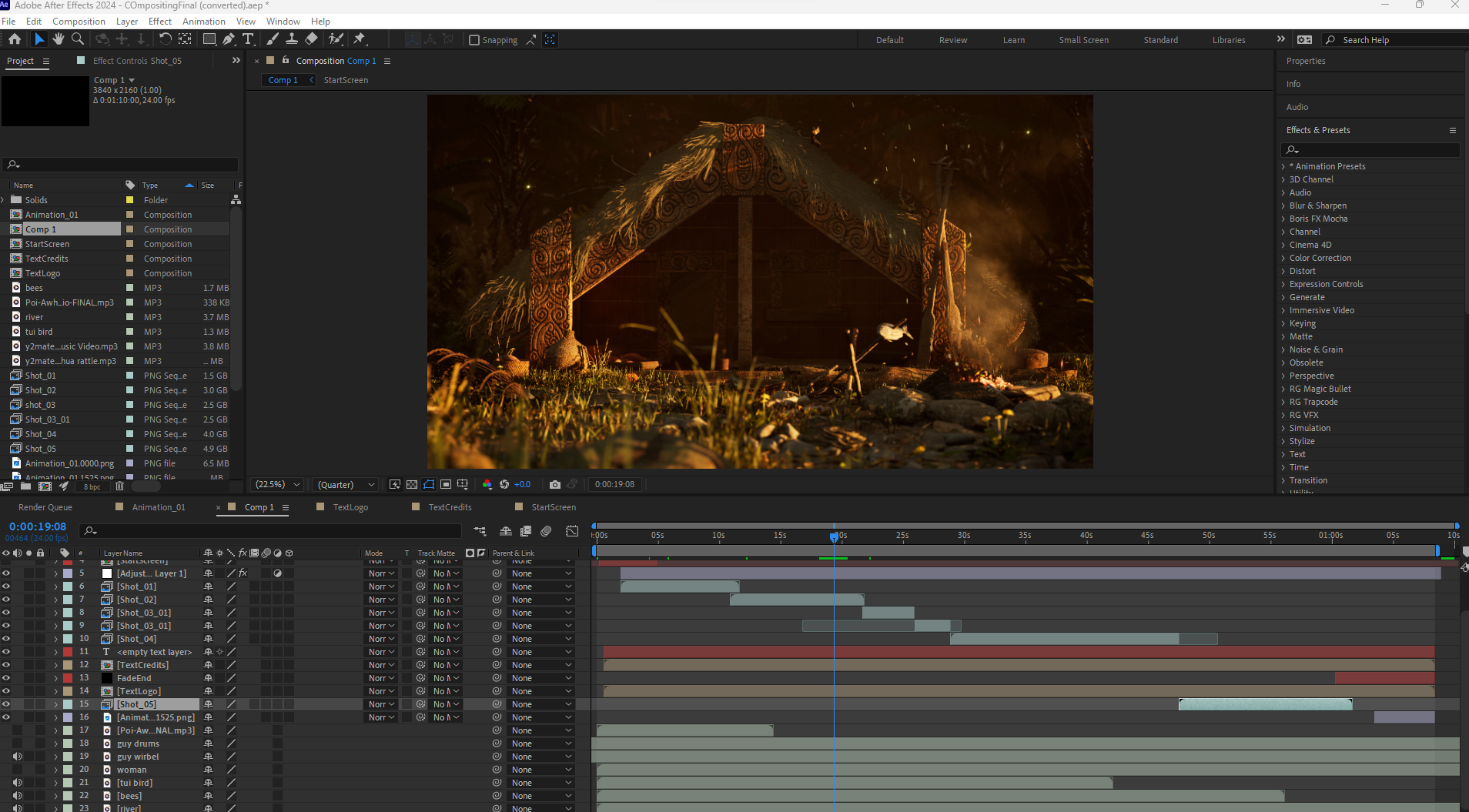Image resolution: width=1469 pixels, height=812 pixels.
Task: Switch to the Libraries workspace
Action: [1228, 40]
